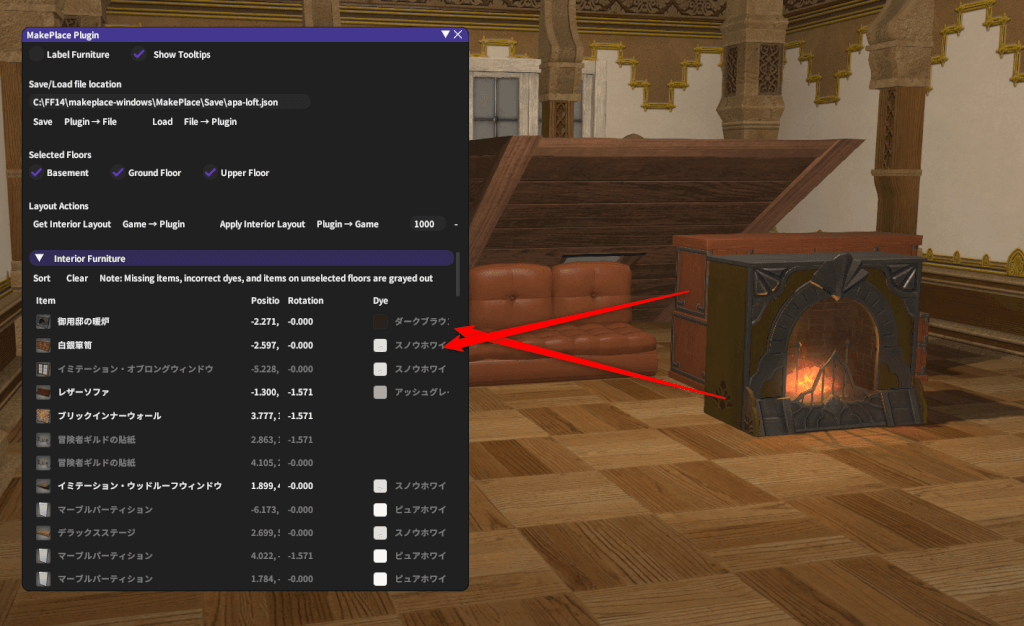Close the MakePlace Plugin window

(x=458, y=35)
